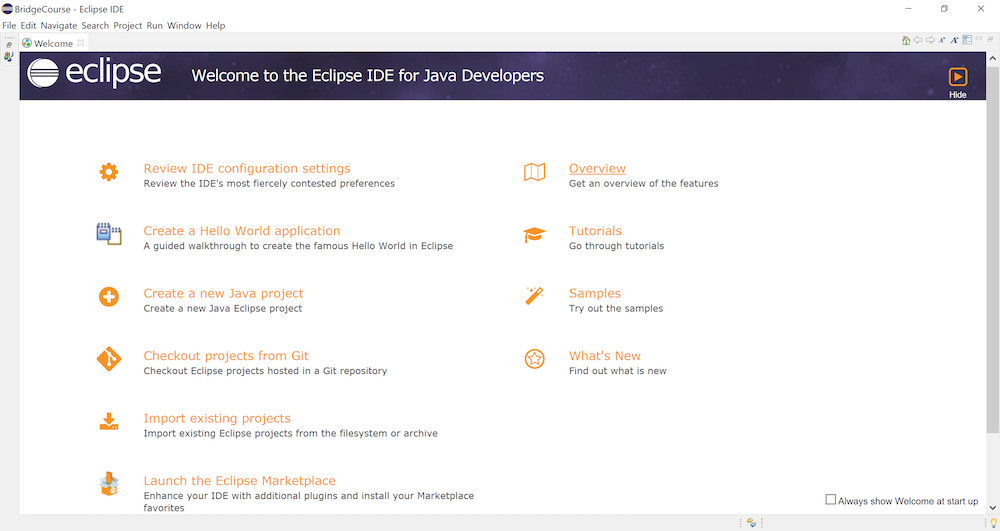Open the Window menu
This screenshot has width=1000, height=531.
(184, 25)
